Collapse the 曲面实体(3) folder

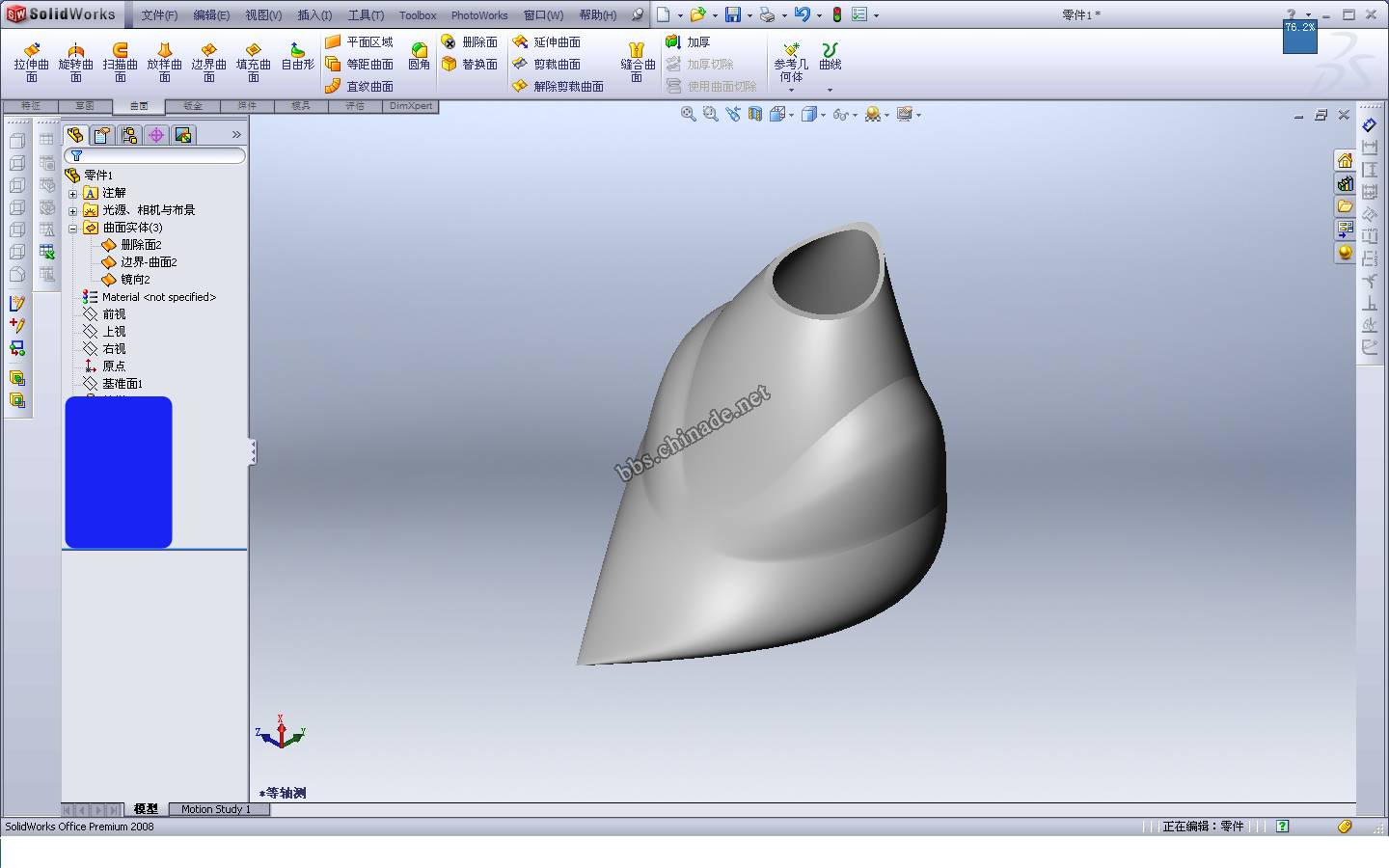[x=72, y=228]
